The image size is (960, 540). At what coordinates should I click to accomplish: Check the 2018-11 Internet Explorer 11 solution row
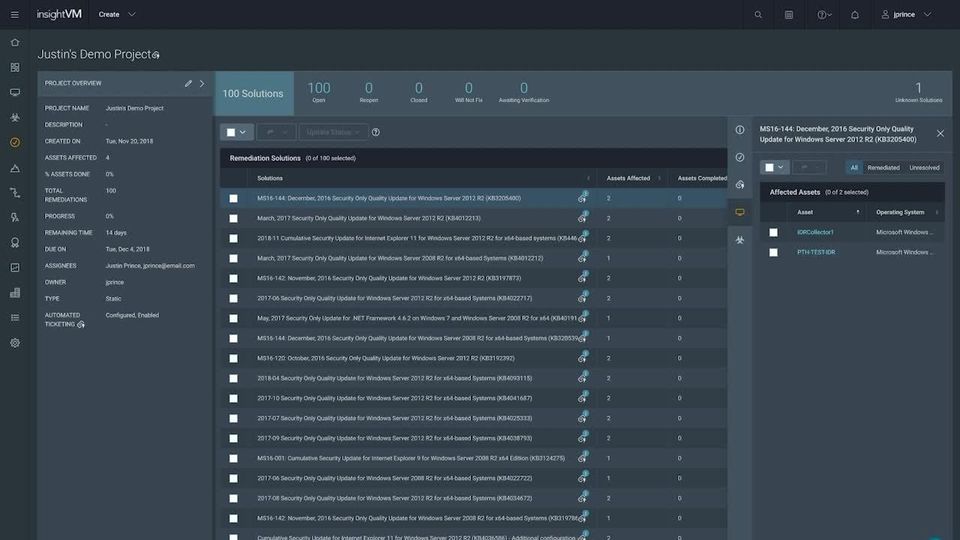(233, 238)
